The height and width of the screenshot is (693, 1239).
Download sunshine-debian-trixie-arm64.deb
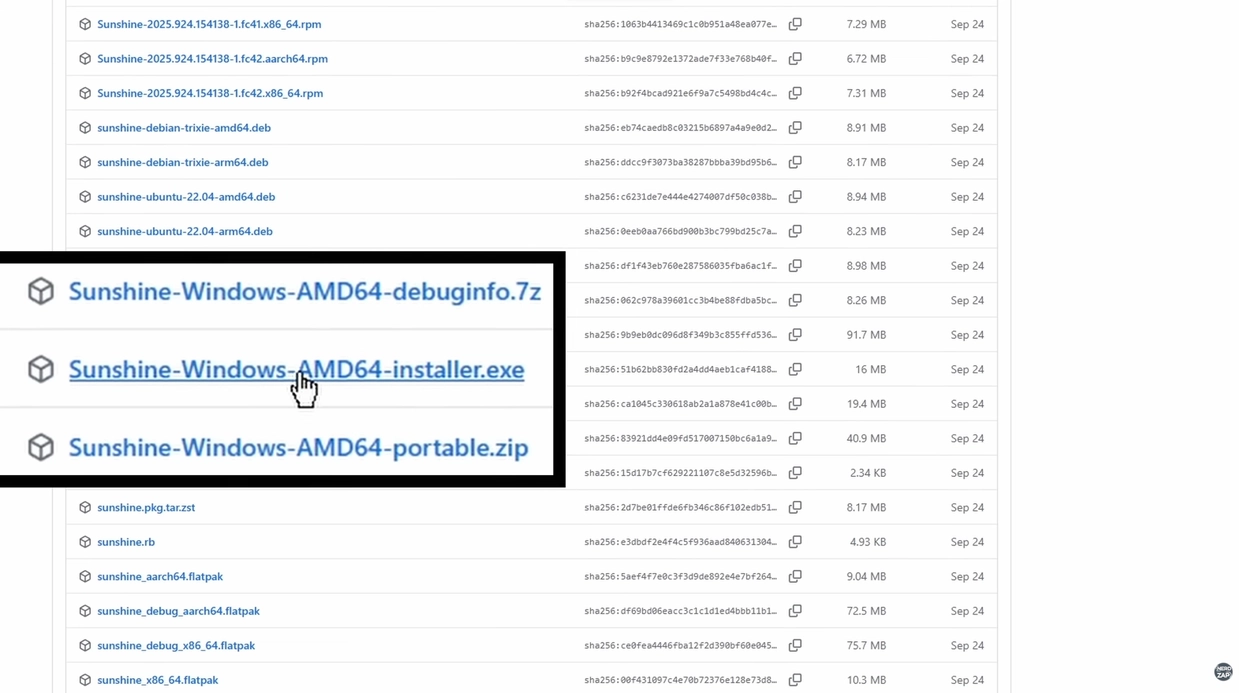point(182,162)
